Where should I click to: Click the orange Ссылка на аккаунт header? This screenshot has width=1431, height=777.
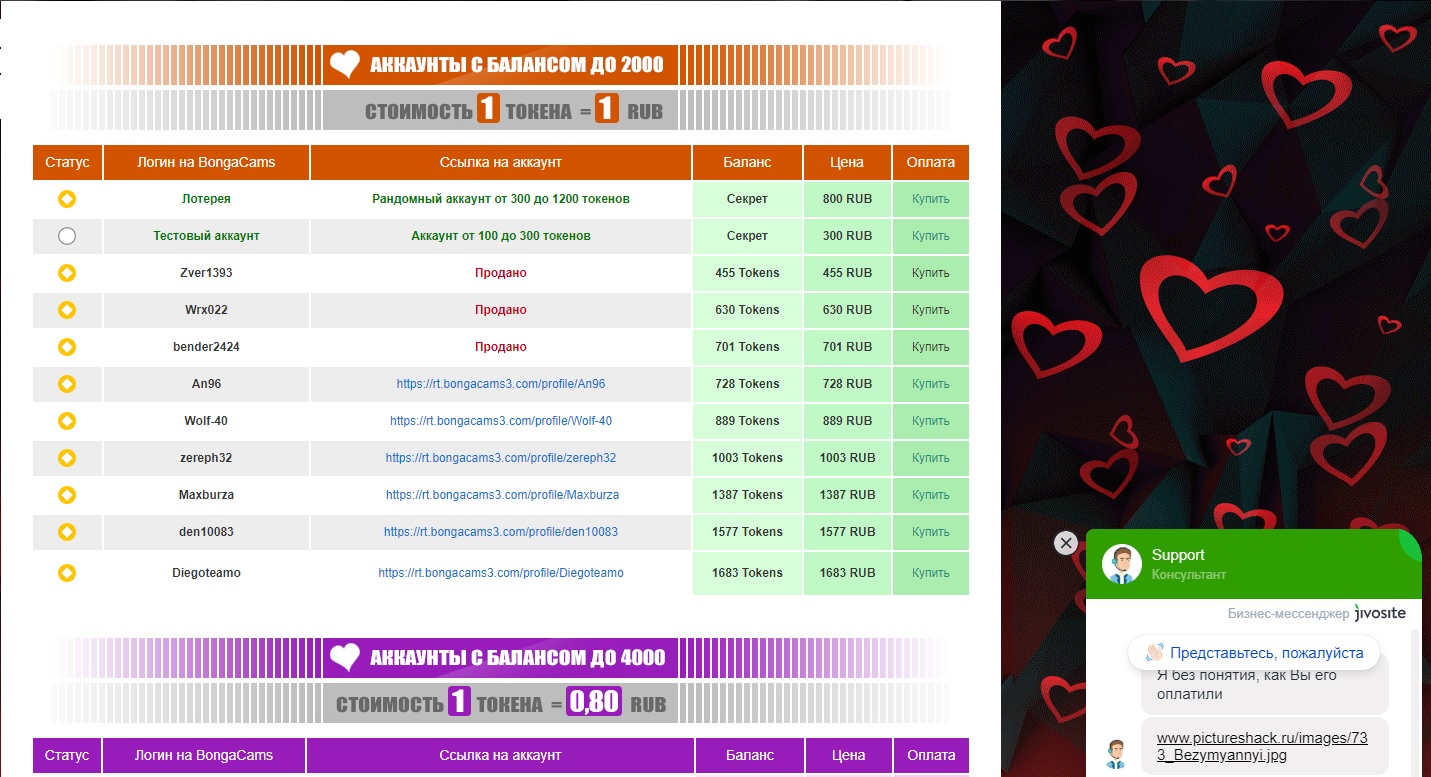tap(501, 163)
